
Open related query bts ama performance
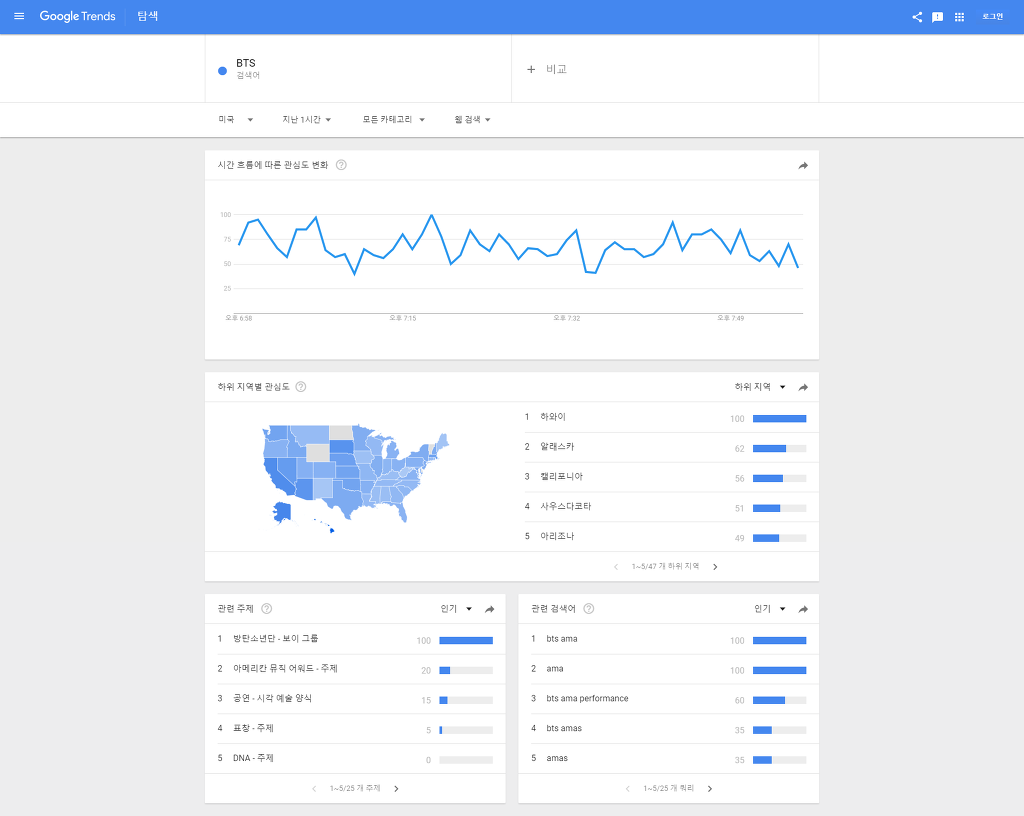point(587,698)
